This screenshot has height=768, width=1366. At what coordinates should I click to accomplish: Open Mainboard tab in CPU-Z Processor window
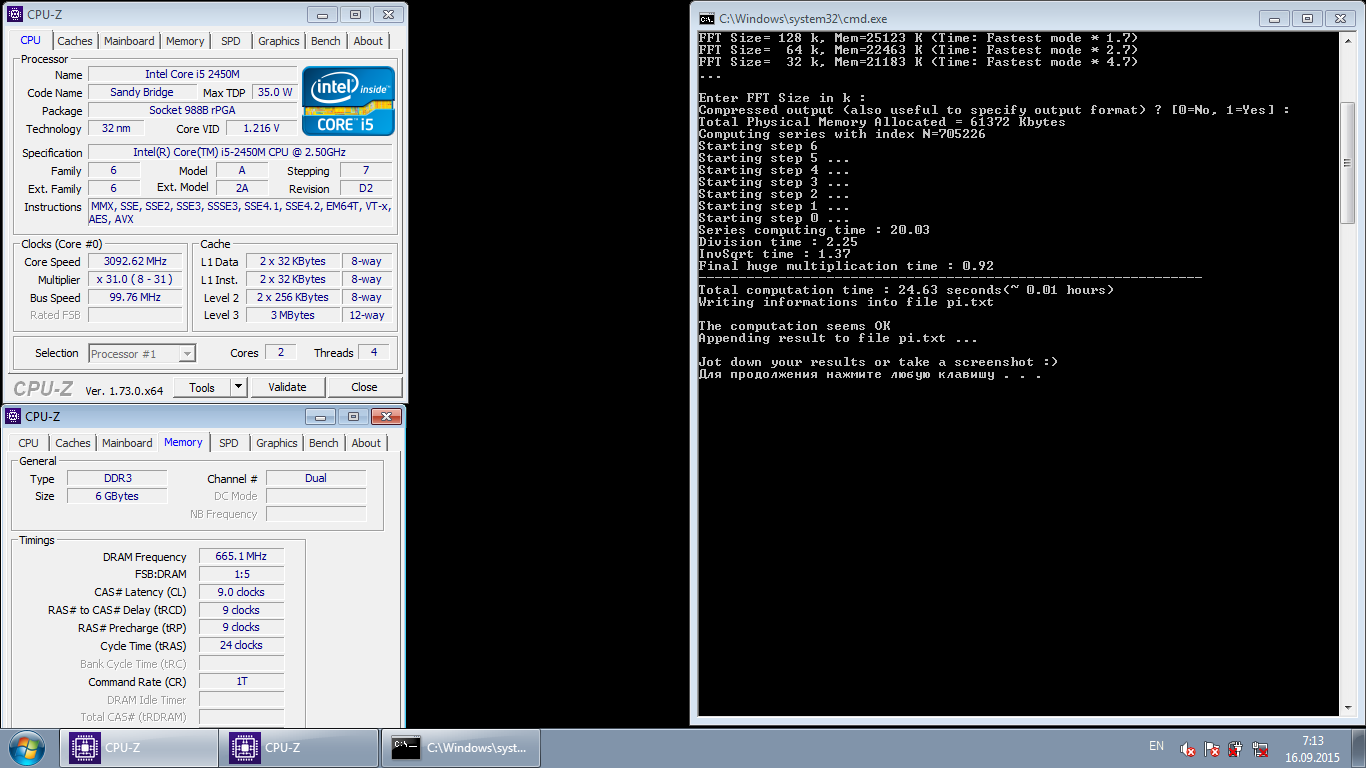(x=129, y=41)
